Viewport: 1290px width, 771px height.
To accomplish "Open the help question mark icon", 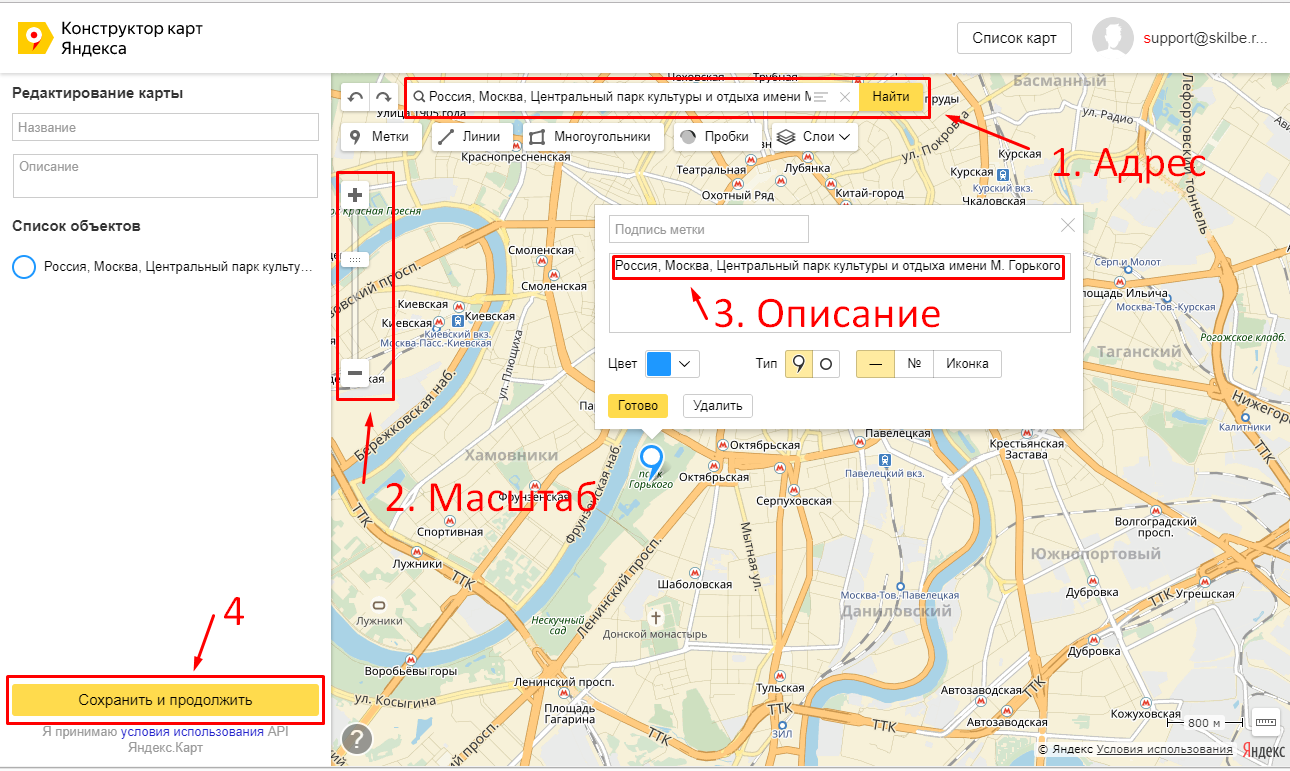I will 357,739.
